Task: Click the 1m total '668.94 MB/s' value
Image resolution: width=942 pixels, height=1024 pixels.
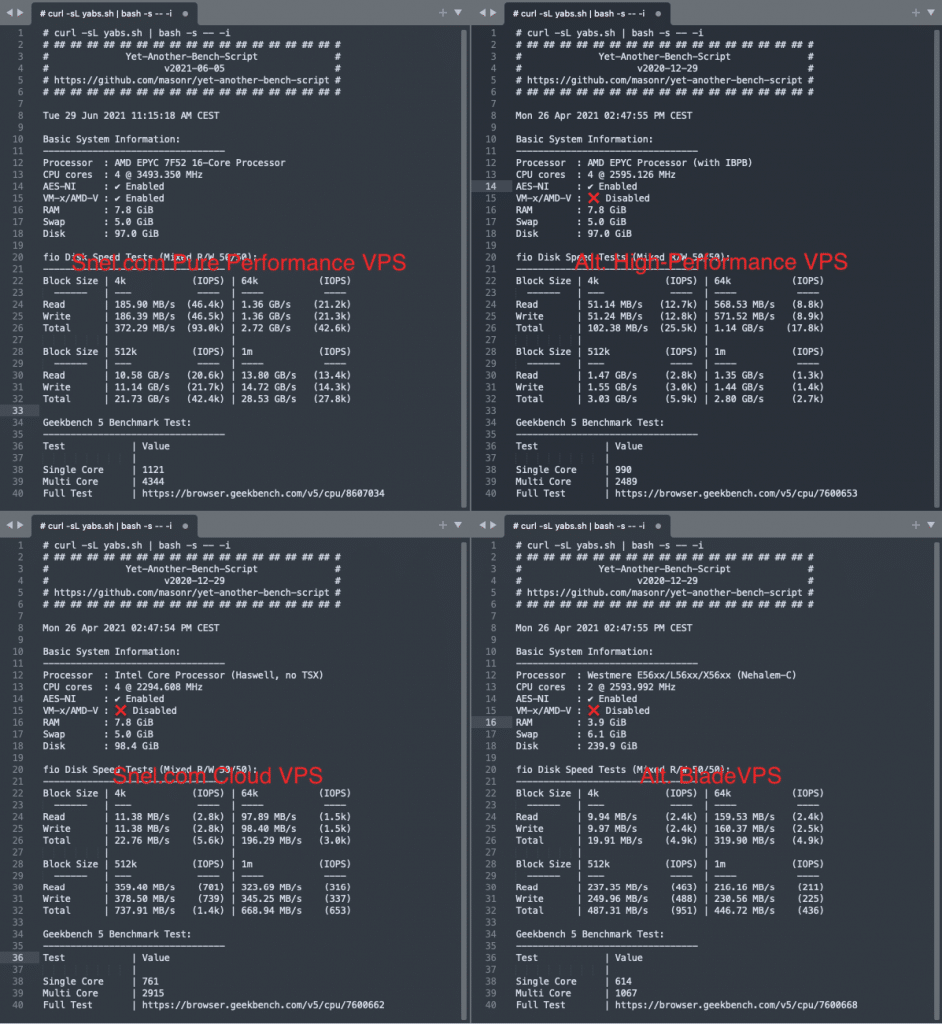Action: coord(272,910)
